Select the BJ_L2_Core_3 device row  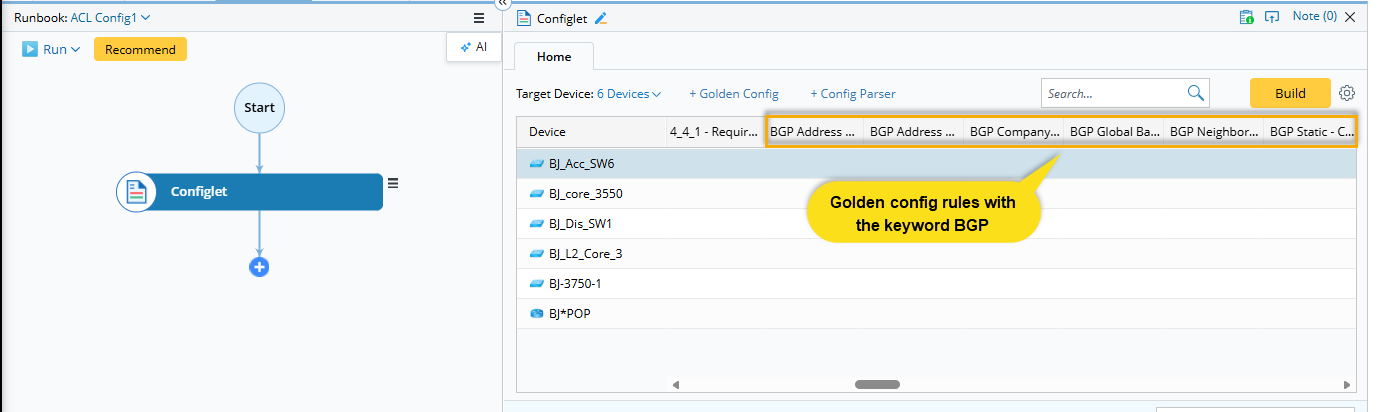click(x=936, y=253)
